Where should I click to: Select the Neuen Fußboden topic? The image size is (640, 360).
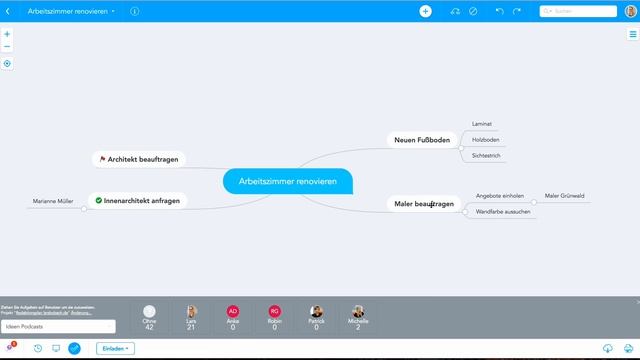click(x=422, y=140)
